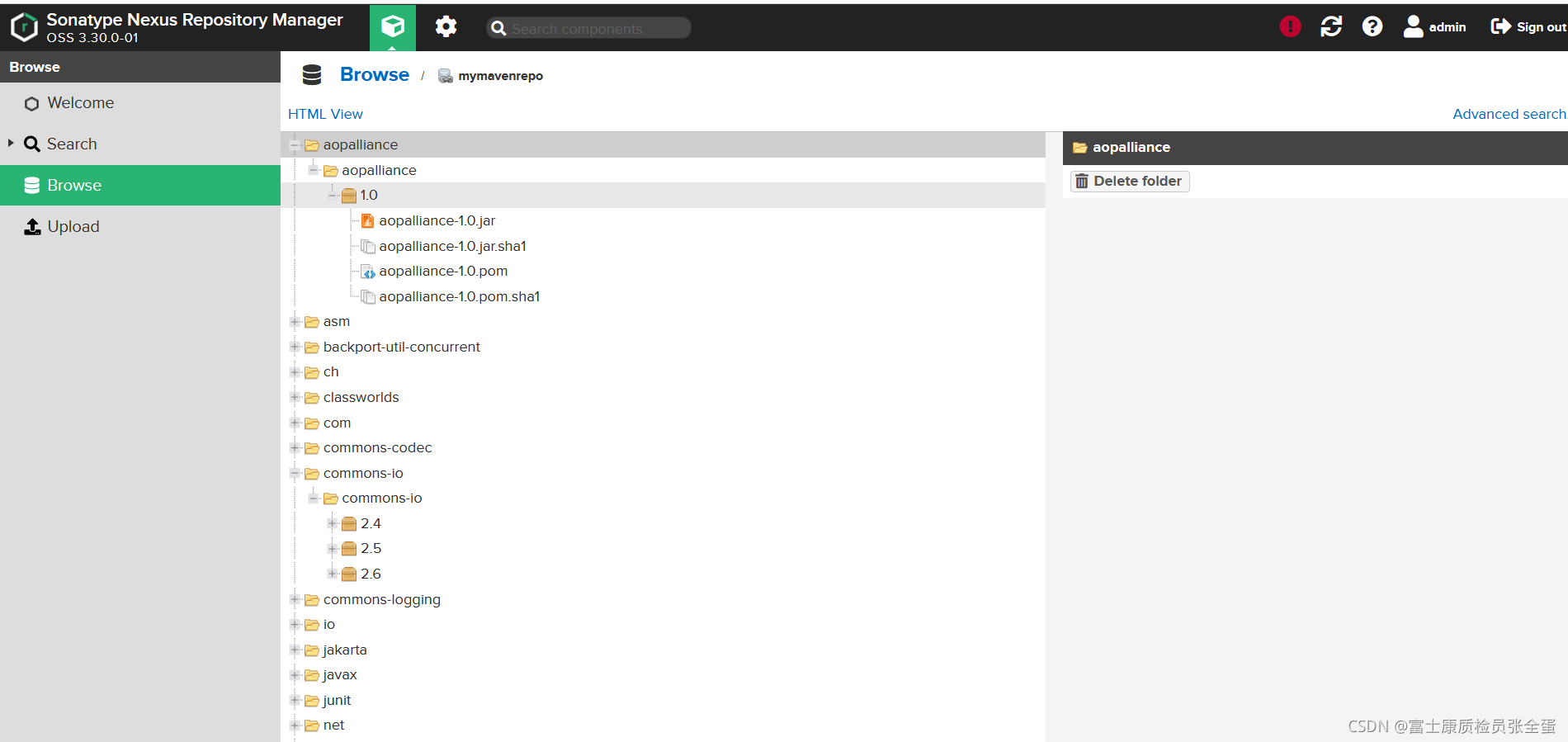Screen dimensions: 1568x742
Task: Click the red system status alert icon
Action: 1290,27
